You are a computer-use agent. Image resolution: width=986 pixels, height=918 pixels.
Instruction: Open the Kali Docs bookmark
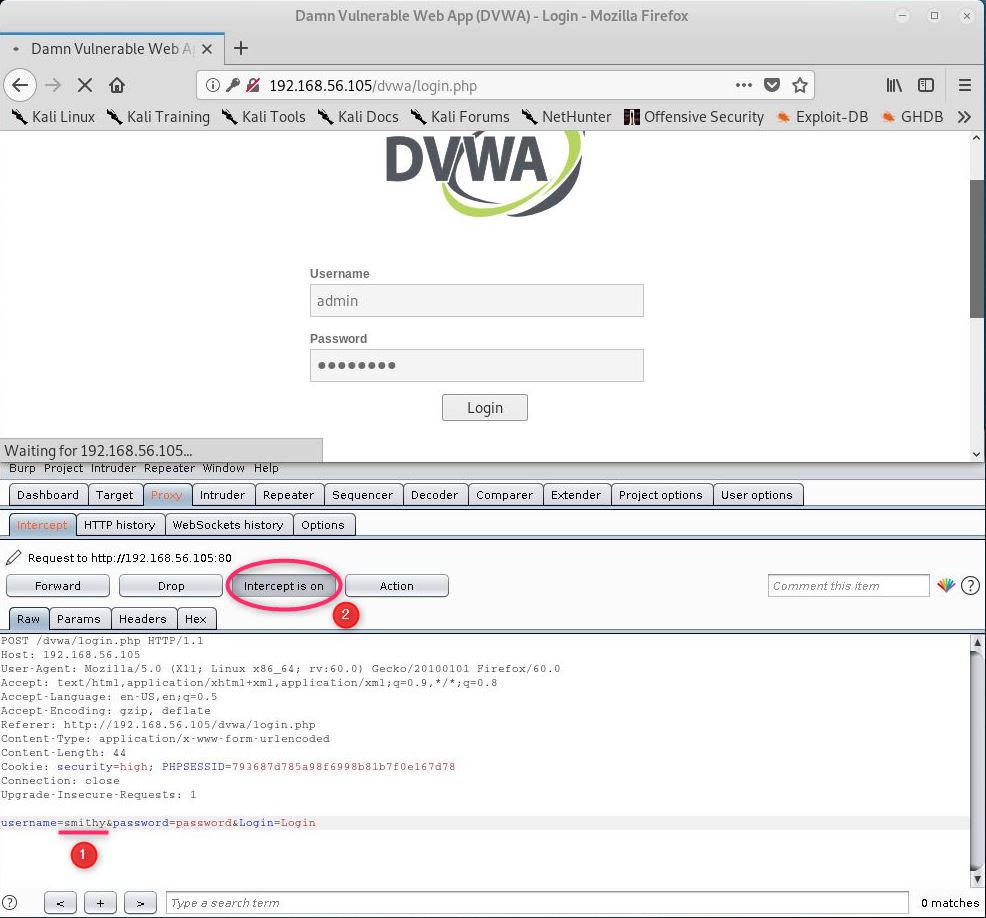[x=358, y=117]
